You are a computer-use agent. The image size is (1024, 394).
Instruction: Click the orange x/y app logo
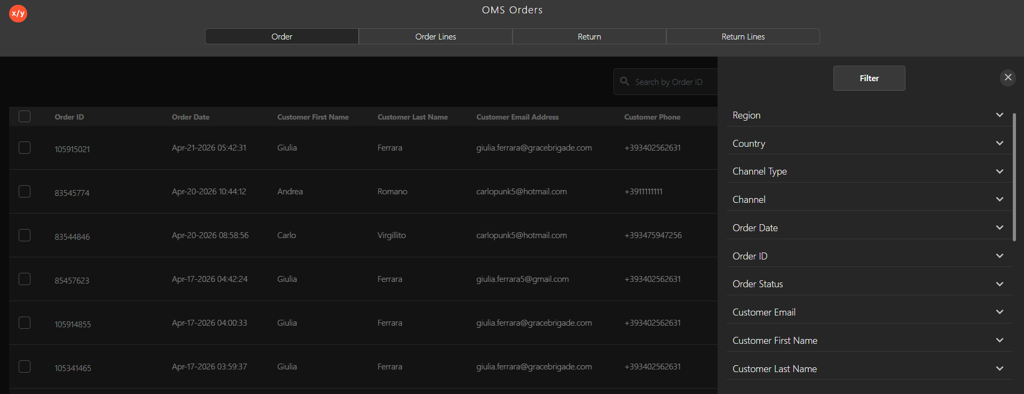18,13
